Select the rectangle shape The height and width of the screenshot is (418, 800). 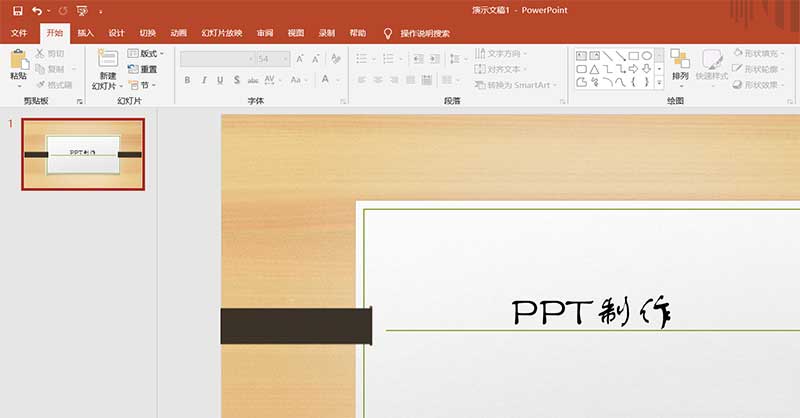[x=634, y=56]
